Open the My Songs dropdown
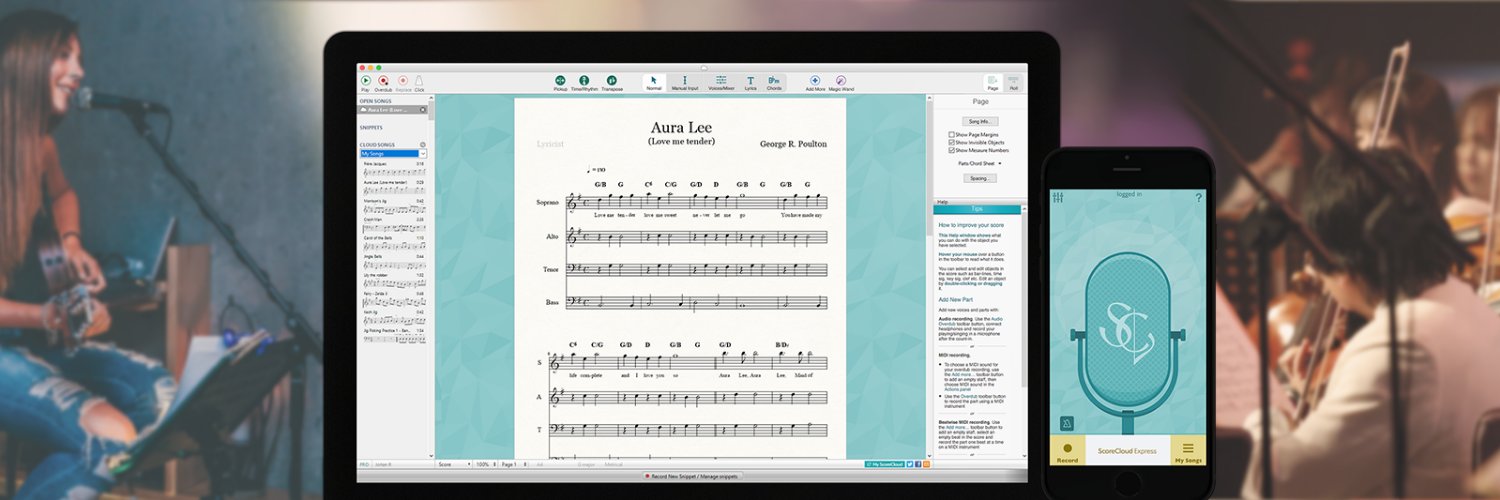 (393, 154)
